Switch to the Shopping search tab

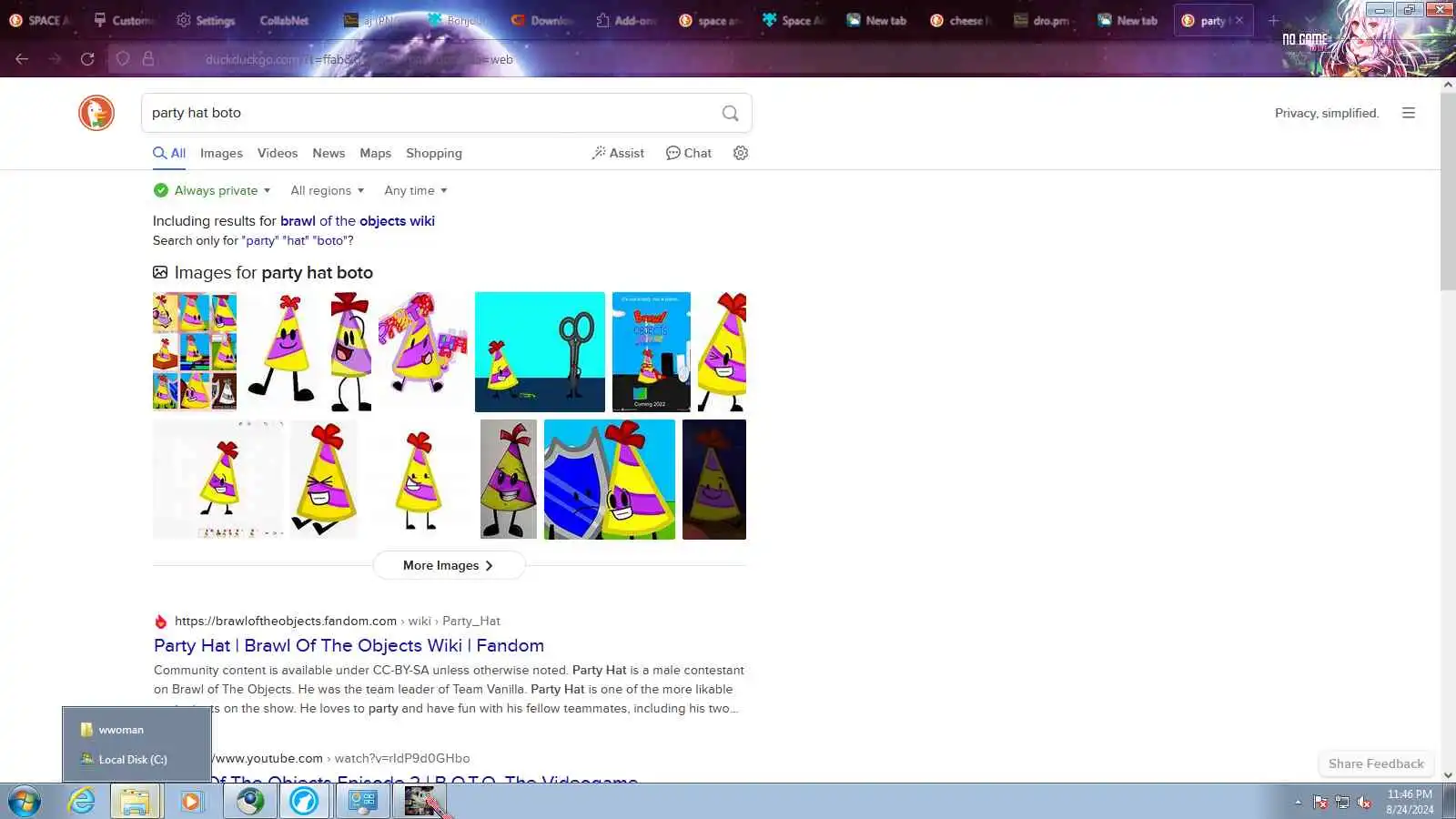coord(434,153)
